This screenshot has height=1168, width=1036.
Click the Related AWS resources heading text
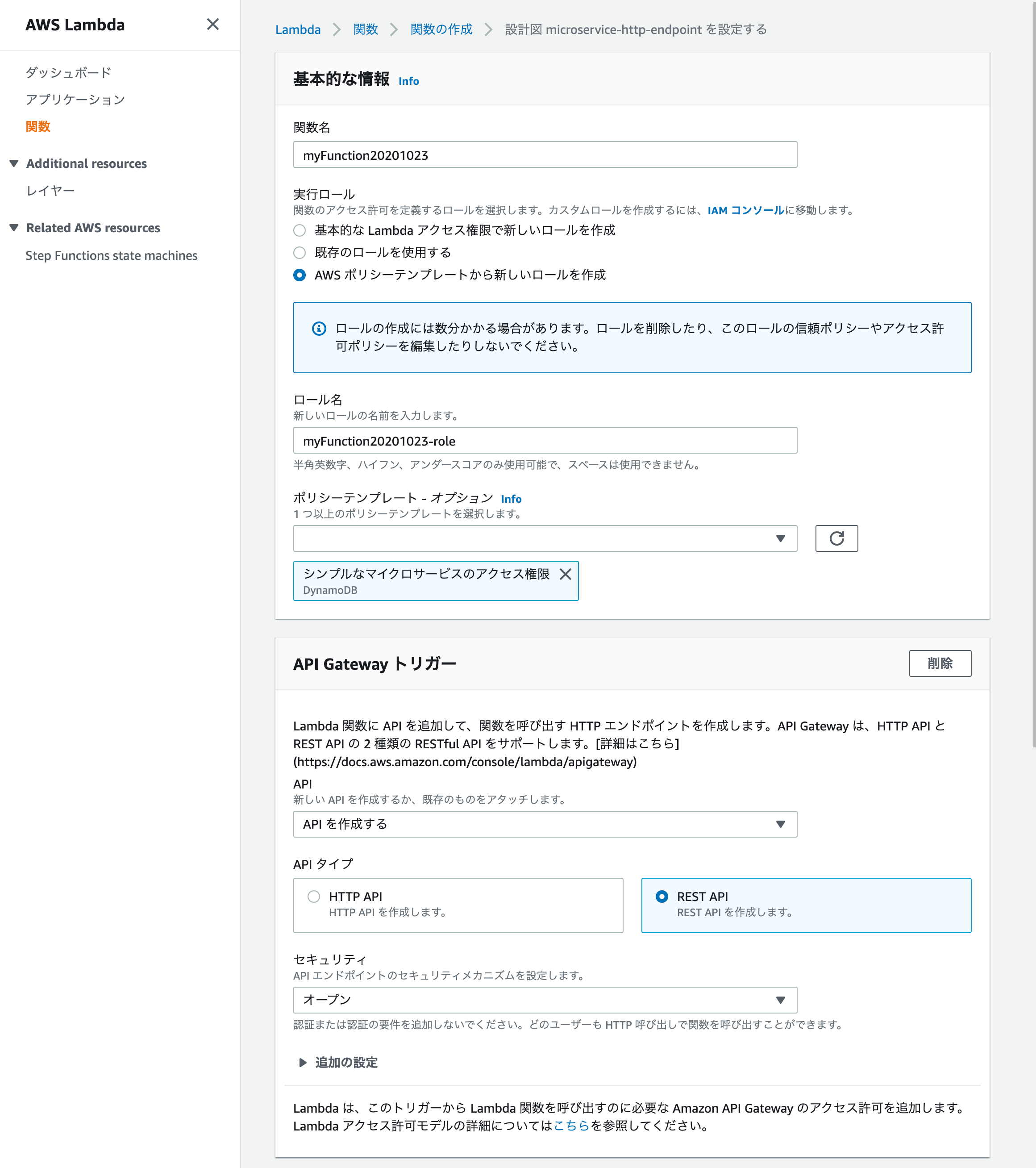pos(93,228)
